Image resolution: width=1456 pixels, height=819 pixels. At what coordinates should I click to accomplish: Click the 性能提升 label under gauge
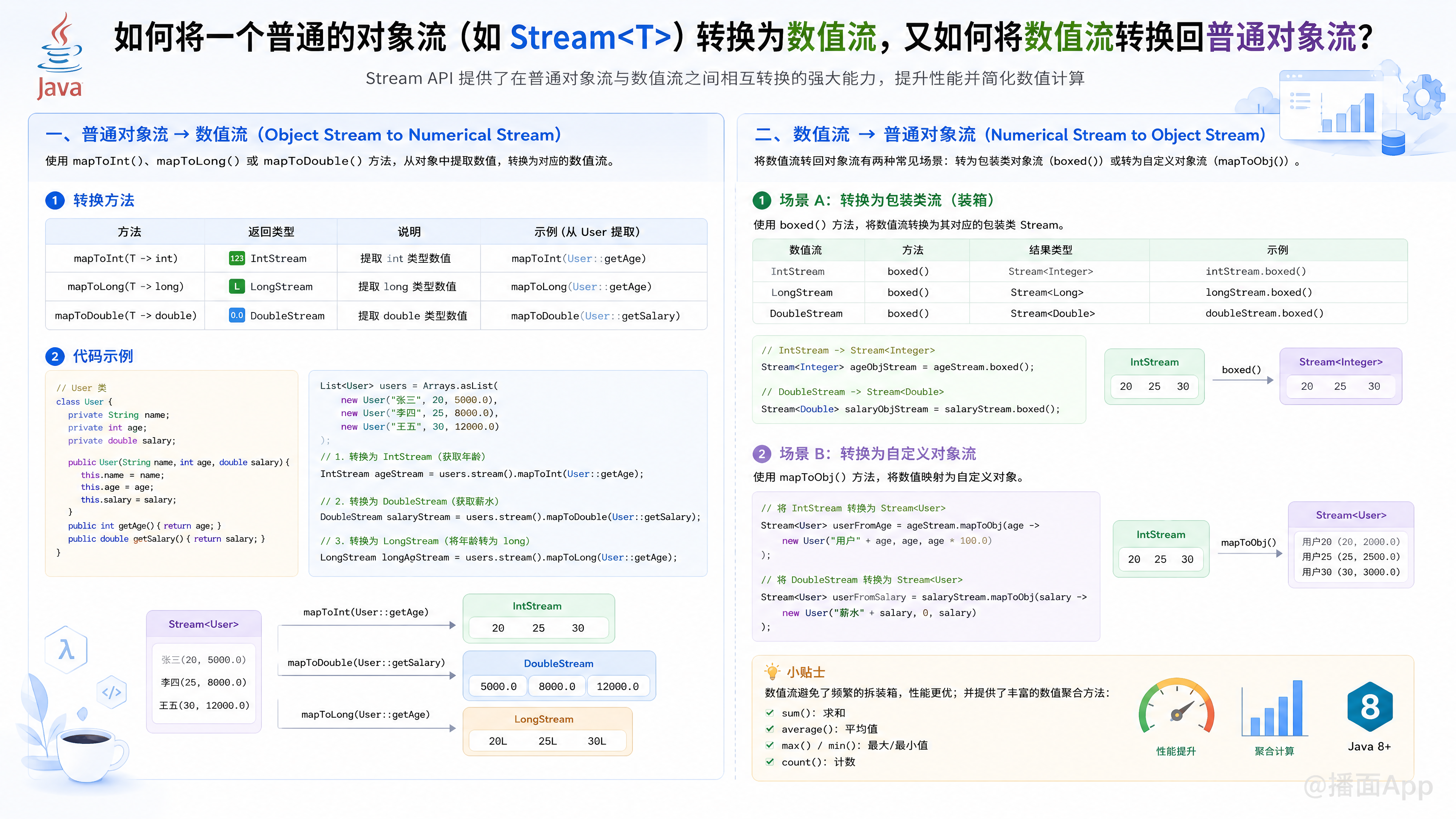tap(1176, 751)
